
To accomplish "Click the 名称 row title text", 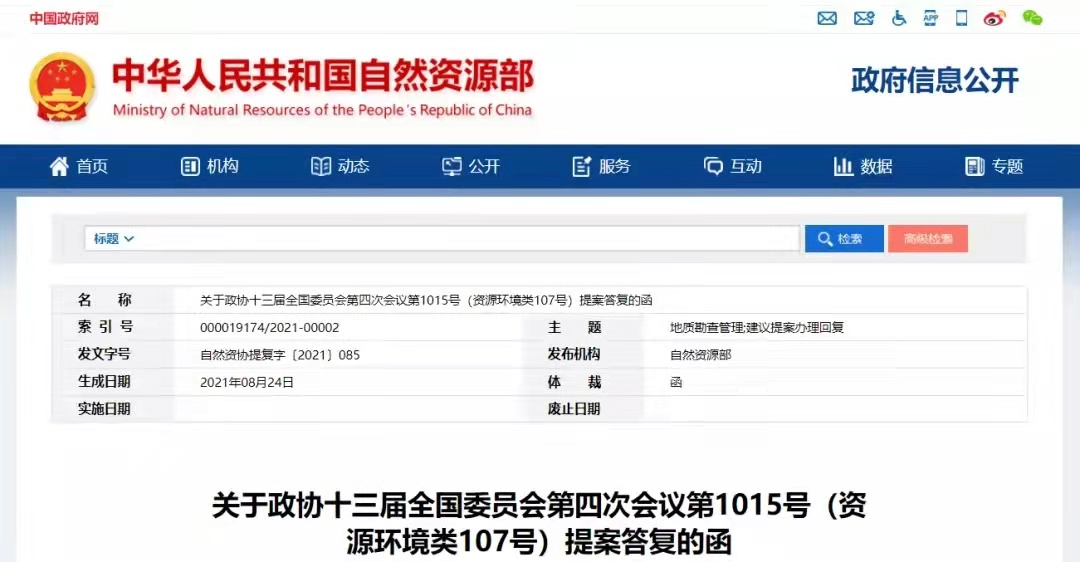I will 426,300.
